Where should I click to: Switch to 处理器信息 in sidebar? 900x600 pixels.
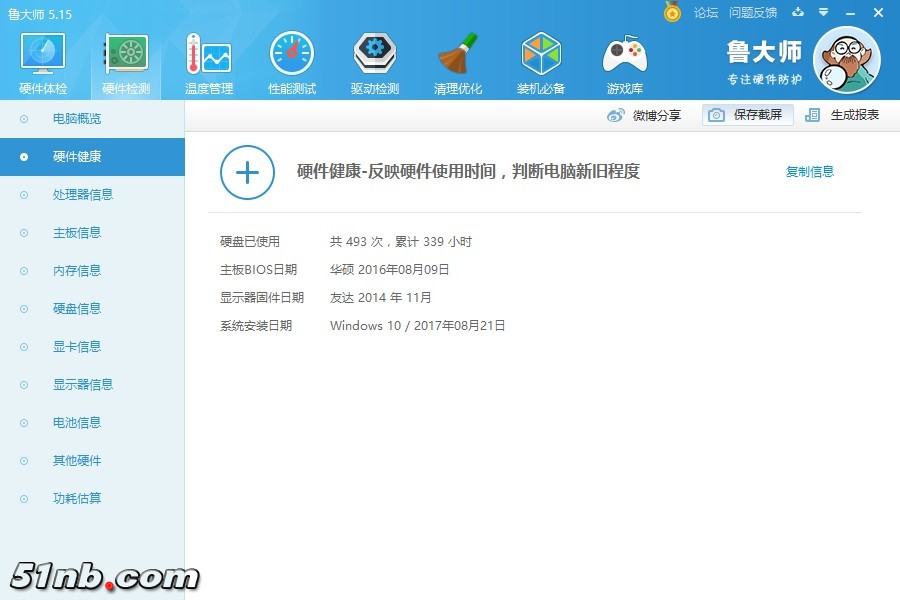[x=82, y=195]
